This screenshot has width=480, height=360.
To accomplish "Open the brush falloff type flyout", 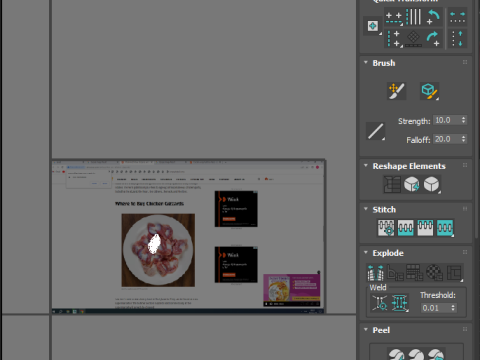I will [375, 131].
